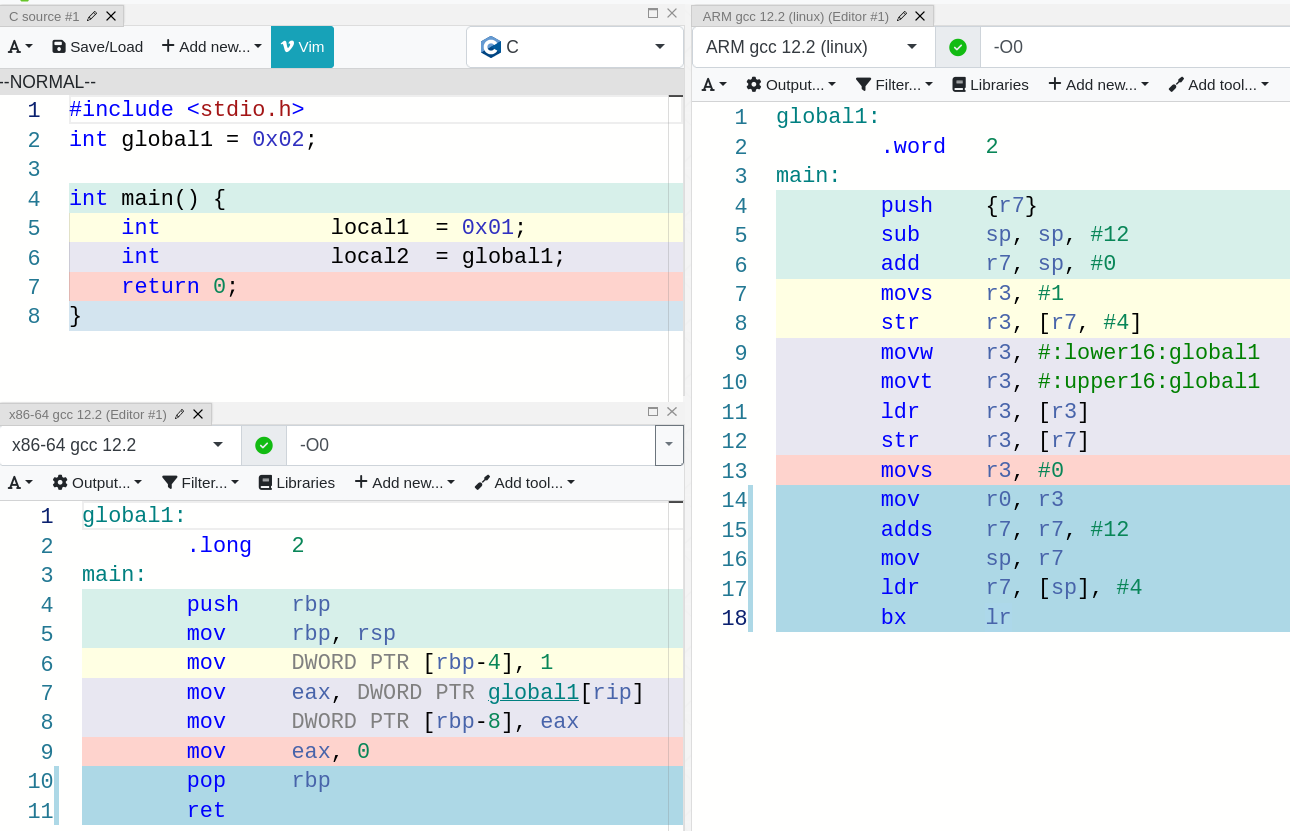Screen dimensions: 1290x831
Task: Maximize the C source editor pane
Action: pyautogui.click(x=653, y=13)
